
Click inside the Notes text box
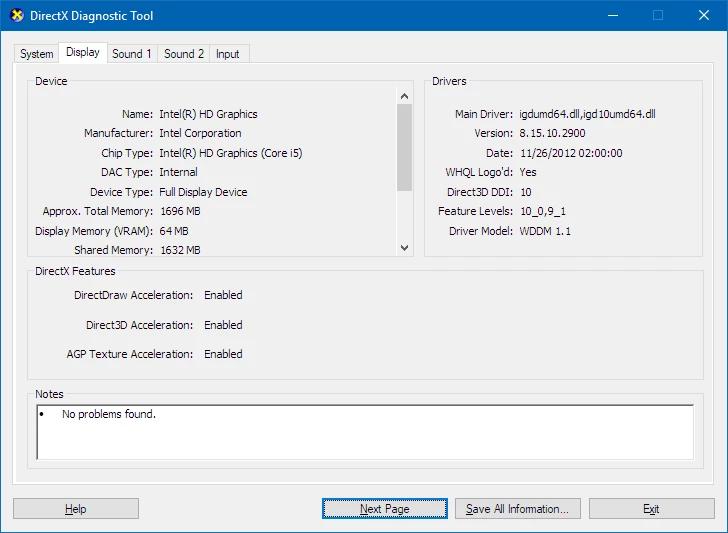(x=365, y=432)
